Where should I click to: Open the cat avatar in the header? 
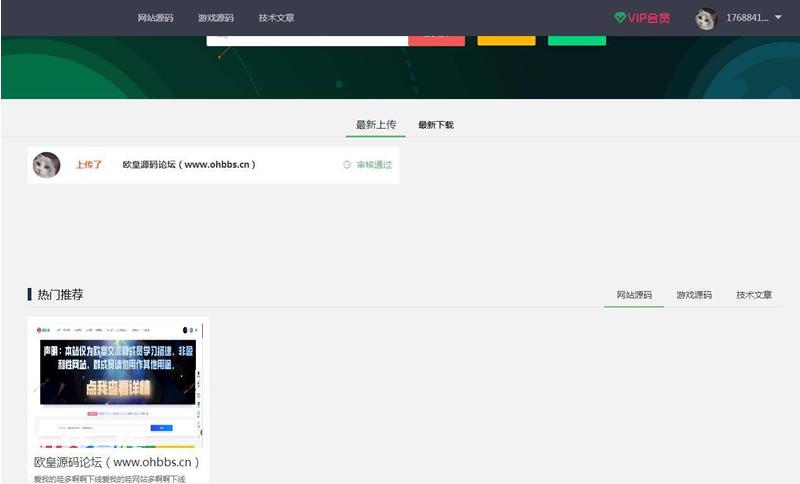706,18
